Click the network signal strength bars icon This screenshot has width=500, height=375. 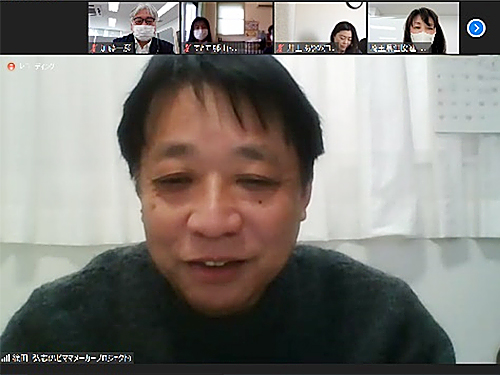pos(5,358)
